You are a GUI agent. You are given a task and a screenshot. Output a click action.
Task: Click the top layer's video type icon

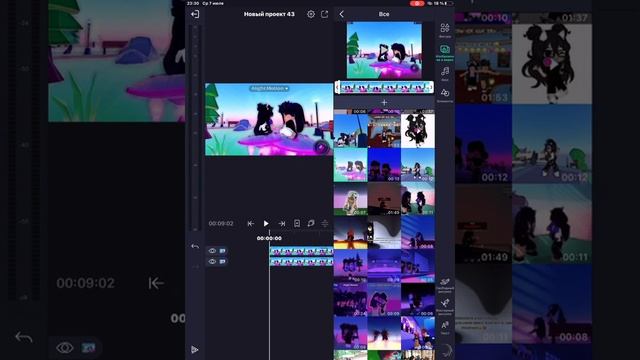coord(222,251)
